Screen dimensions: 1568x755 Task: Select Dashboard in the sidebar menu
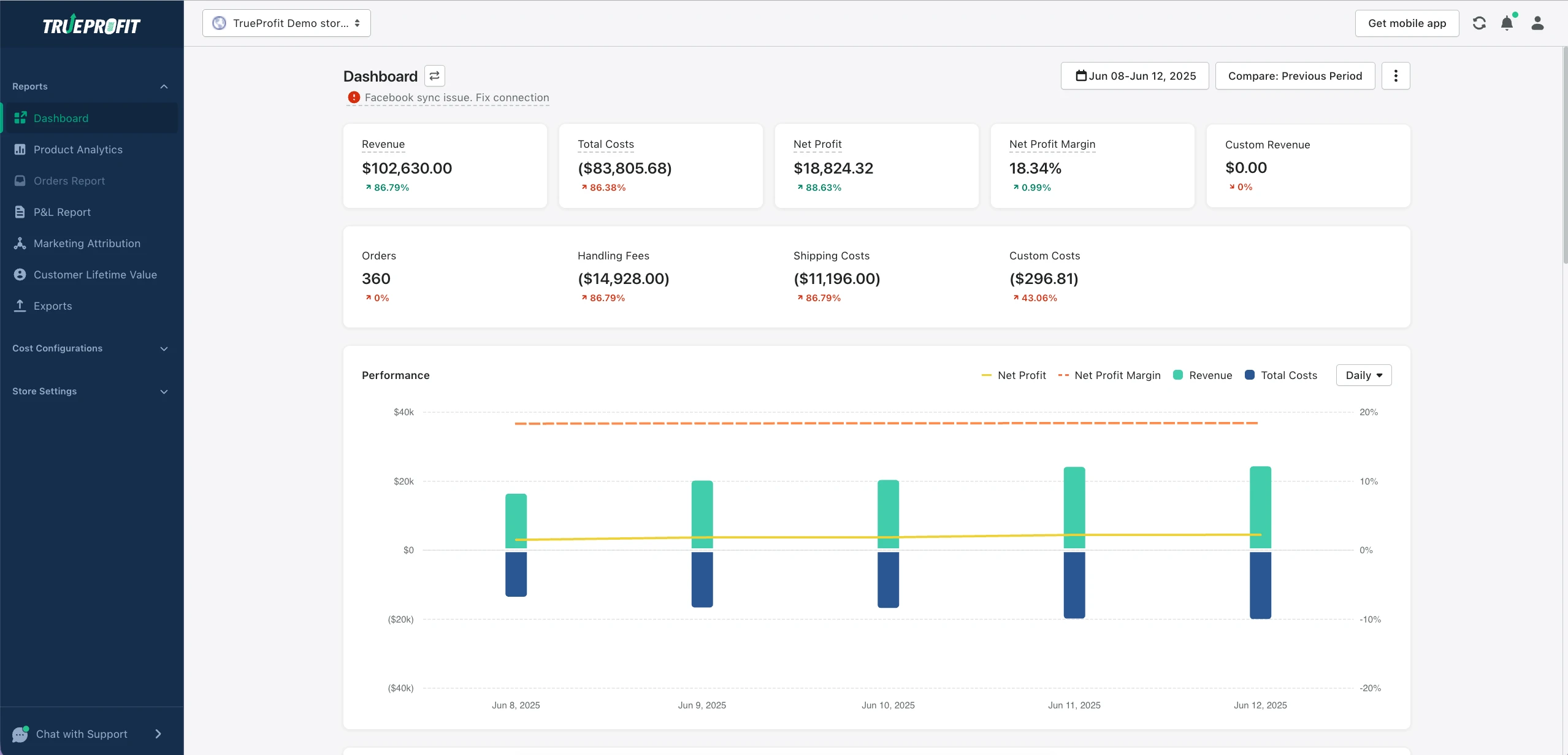61,118
